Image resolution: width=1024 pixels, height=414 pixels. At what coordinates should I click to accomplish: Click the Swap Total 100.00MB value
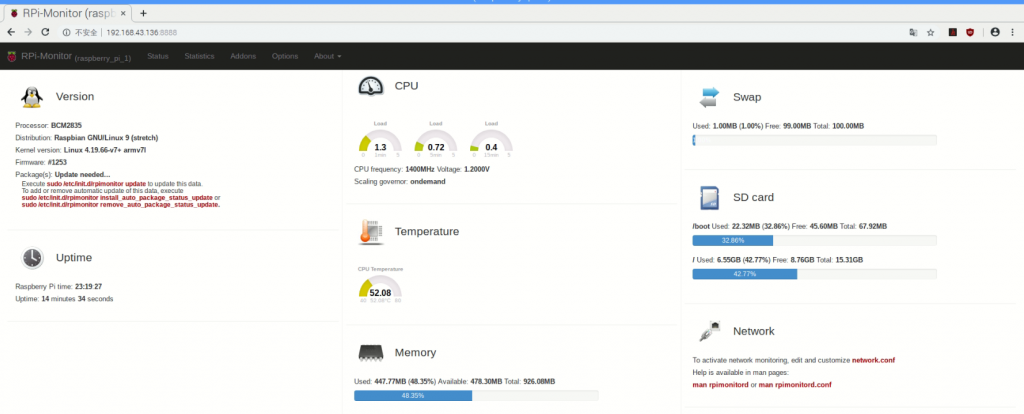[848, 126]
